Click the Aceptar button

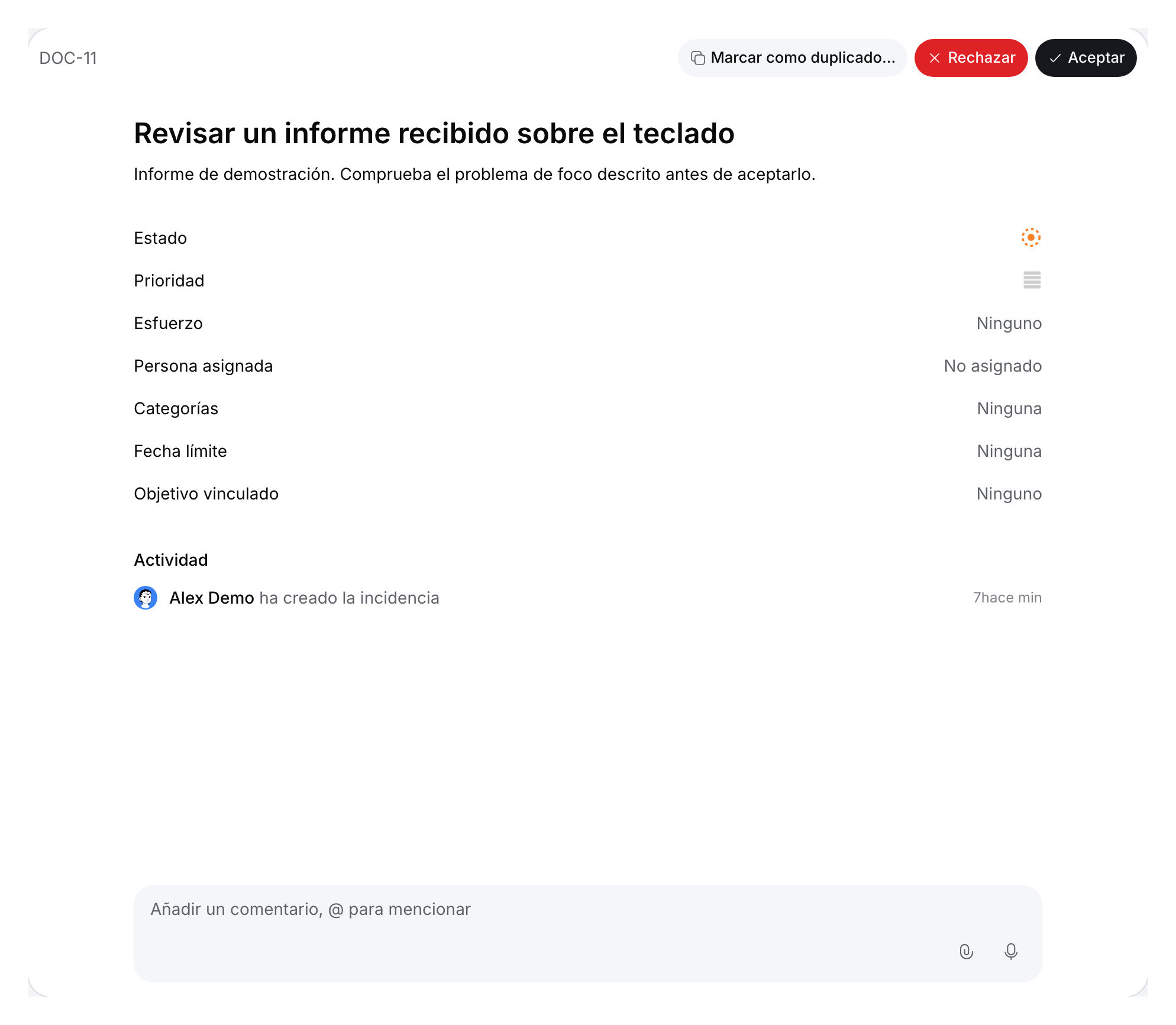pos(1085,58)
